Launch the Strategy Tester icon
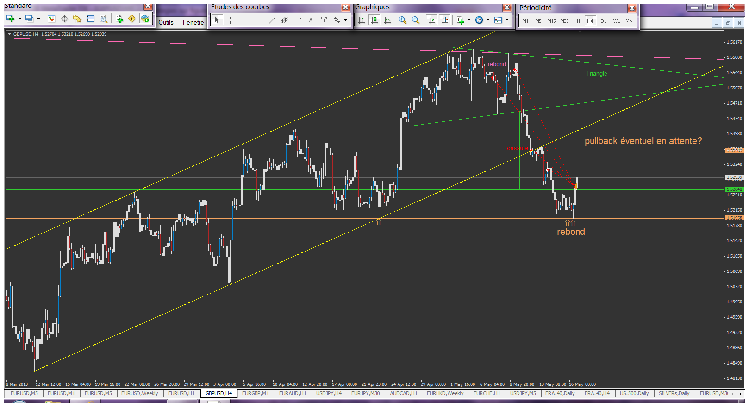The height and width of the screenshot is (403, 749). (104, 19)
